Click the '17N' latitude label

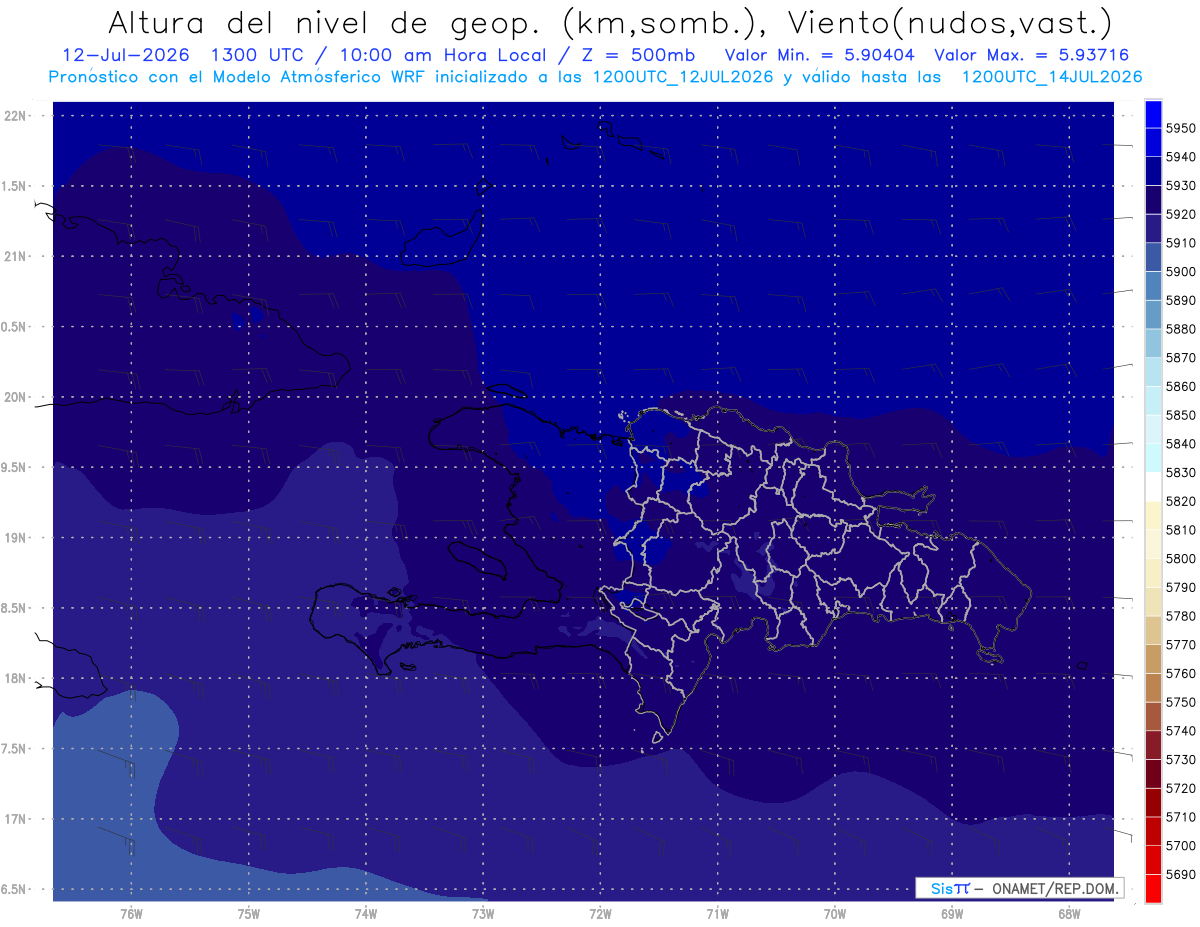click(x=16, y=819)
